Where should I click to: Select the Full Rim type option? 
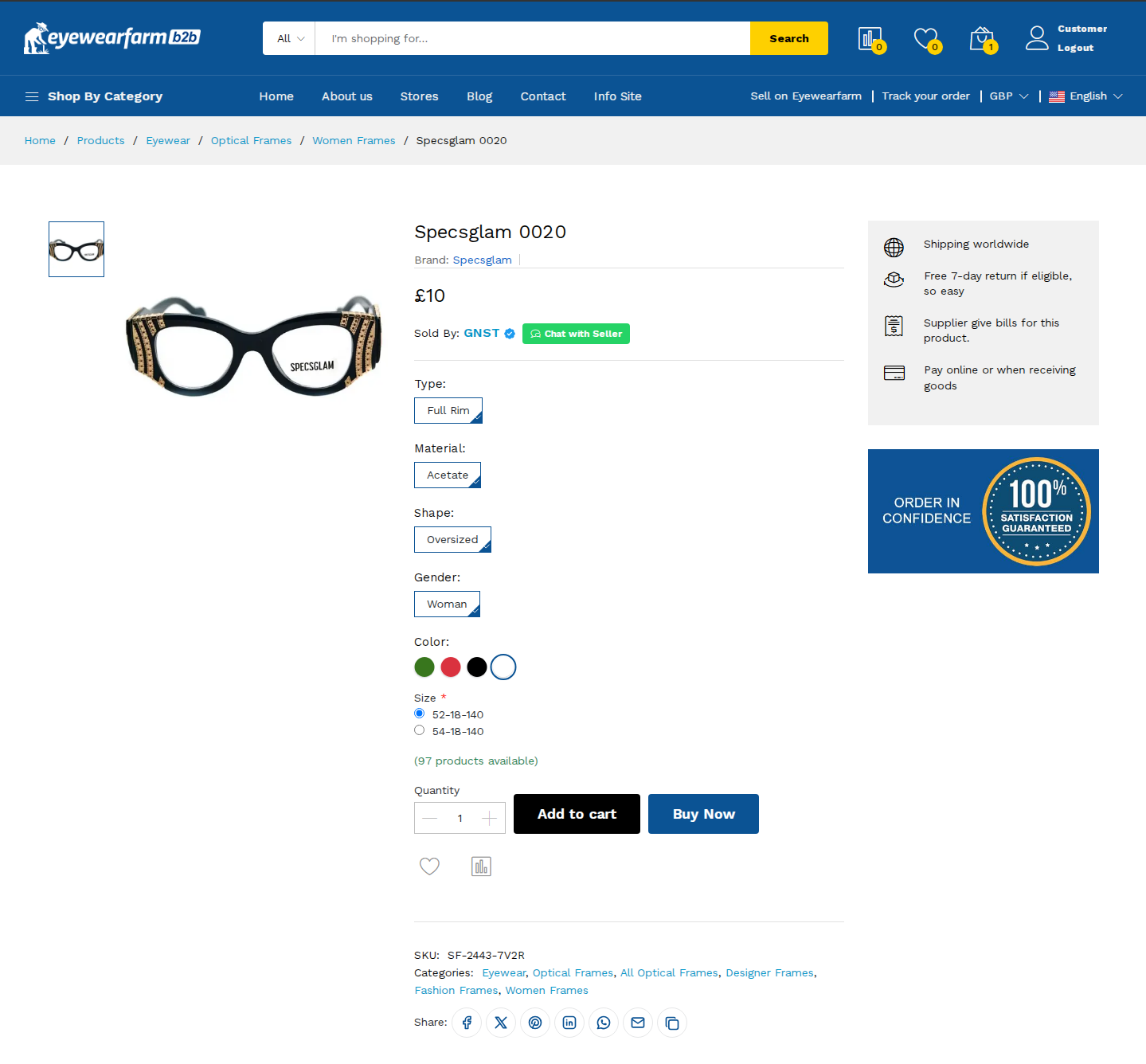click(x=448, y=410)
